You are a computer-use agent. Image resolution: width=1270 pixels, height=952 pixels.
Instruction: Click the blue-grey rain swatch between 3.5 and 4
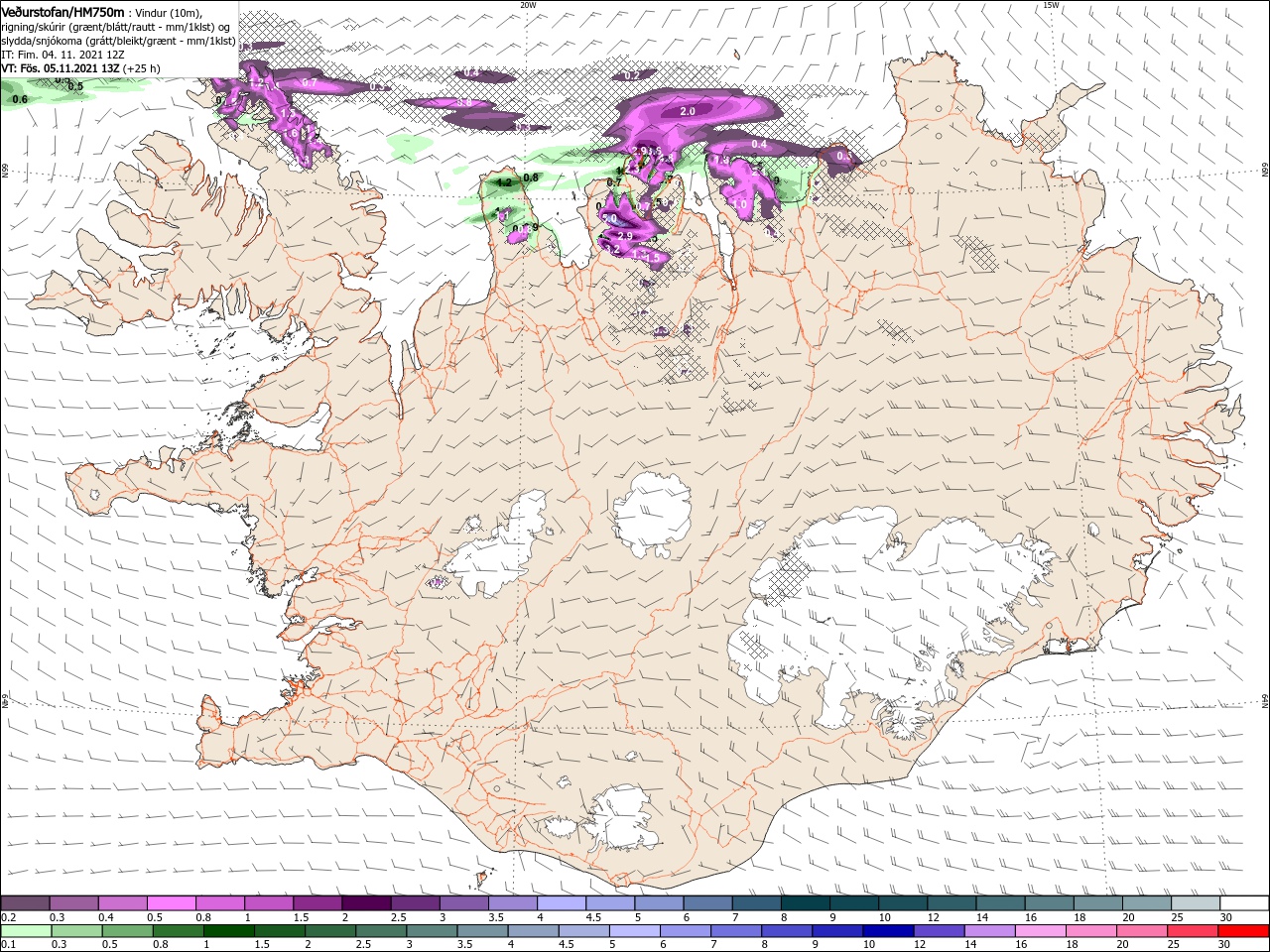click(481, 931)
